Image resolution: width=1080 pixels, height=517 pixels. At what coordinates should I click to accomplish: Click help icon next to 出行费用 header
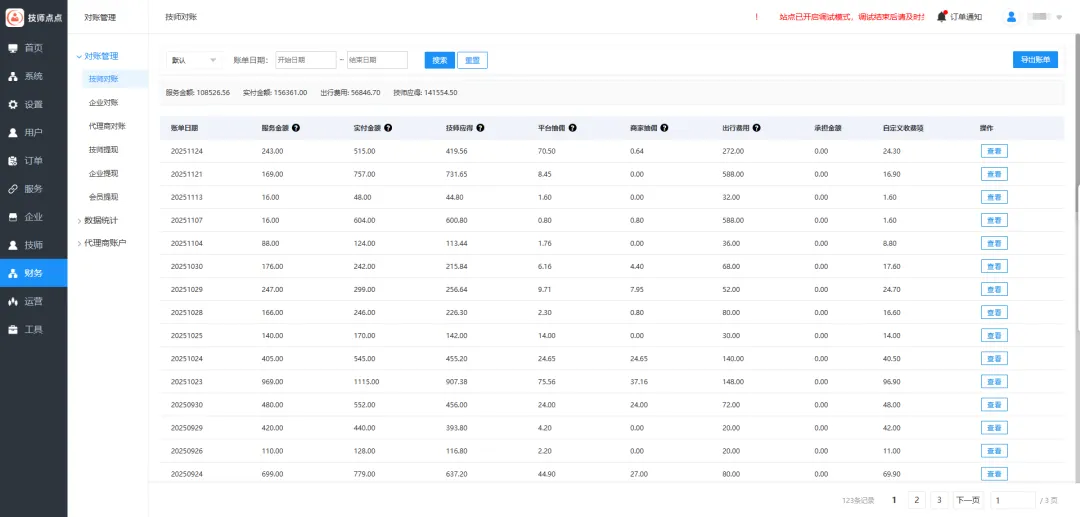coord(756,128)
